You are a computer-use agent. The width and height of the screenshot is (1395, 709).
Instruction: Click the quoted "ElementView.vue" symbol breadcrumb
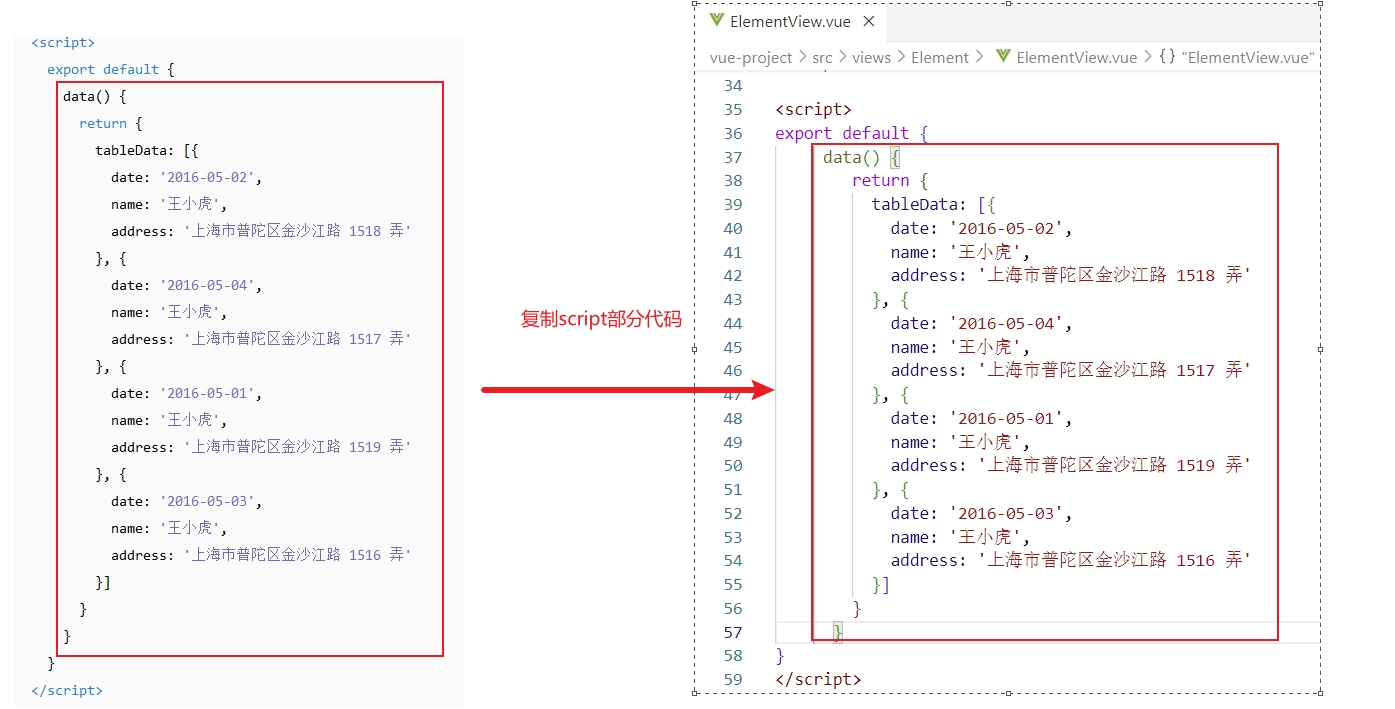point(1247,57)
